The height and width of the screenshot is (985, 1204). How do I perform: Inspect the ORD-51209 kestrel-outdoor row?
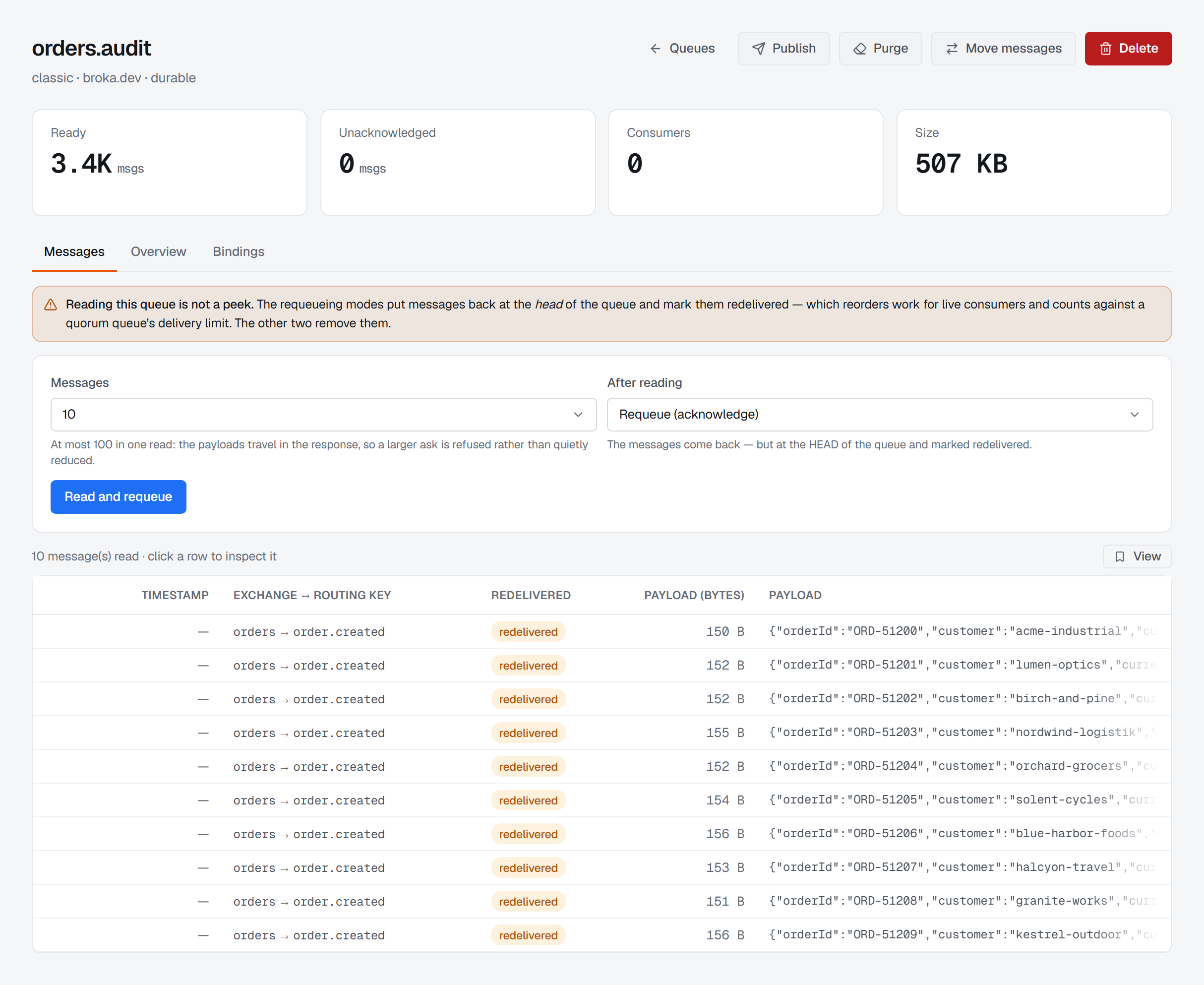point(602,935)
